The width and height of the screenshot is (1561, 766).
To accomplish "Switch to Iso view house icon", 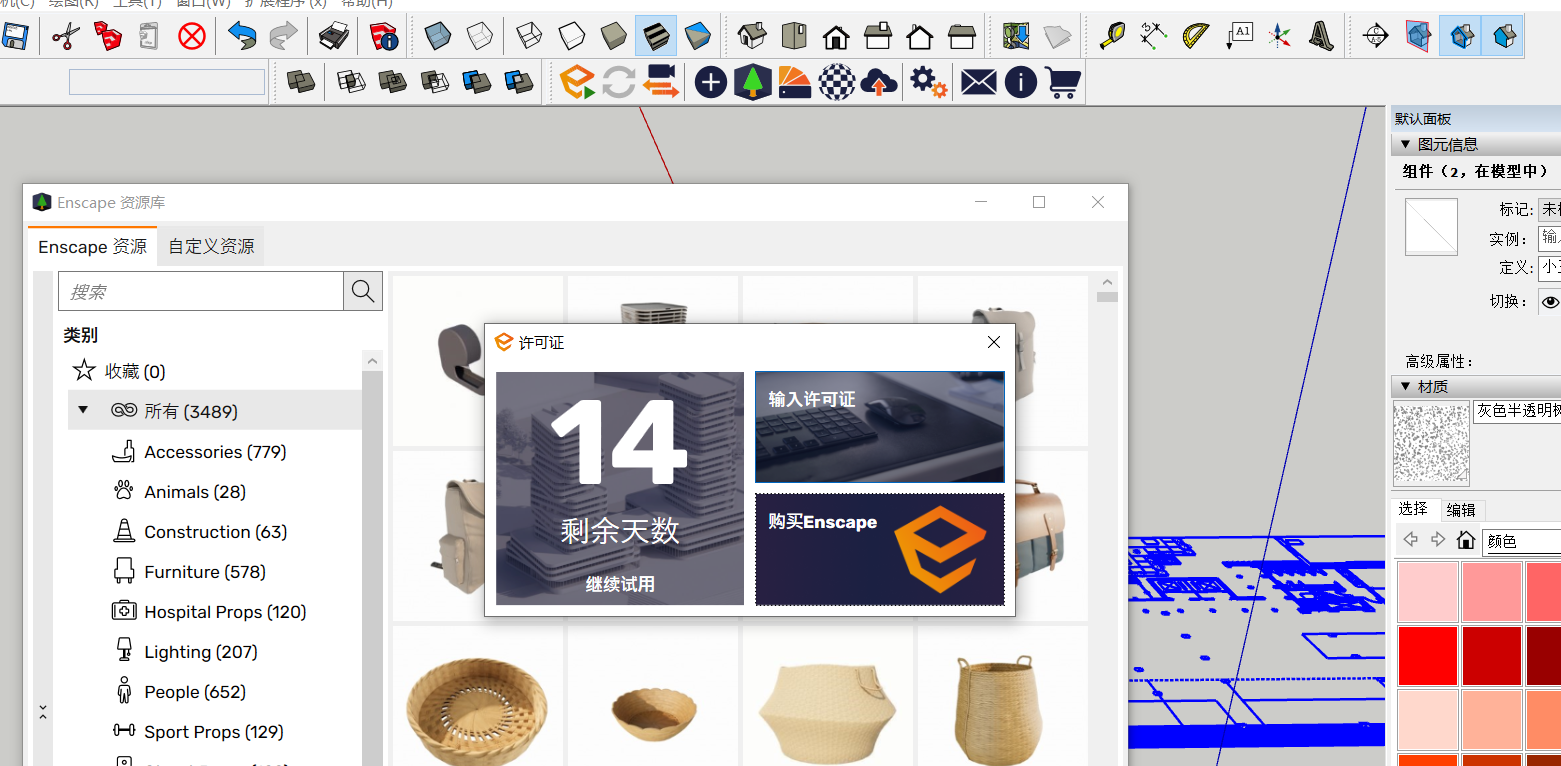I will 752,37.
